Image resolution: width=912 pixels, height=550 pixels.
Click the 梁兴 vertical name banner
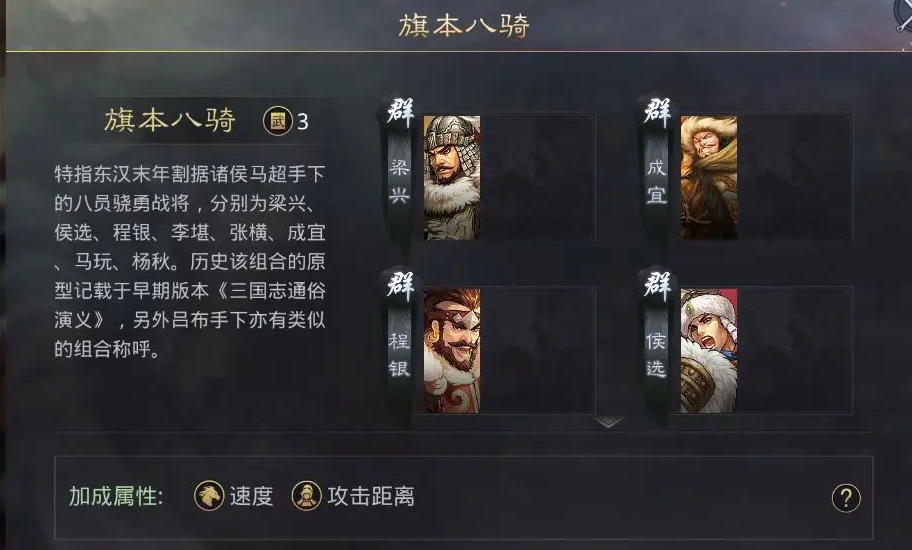[x=400, y=181]
